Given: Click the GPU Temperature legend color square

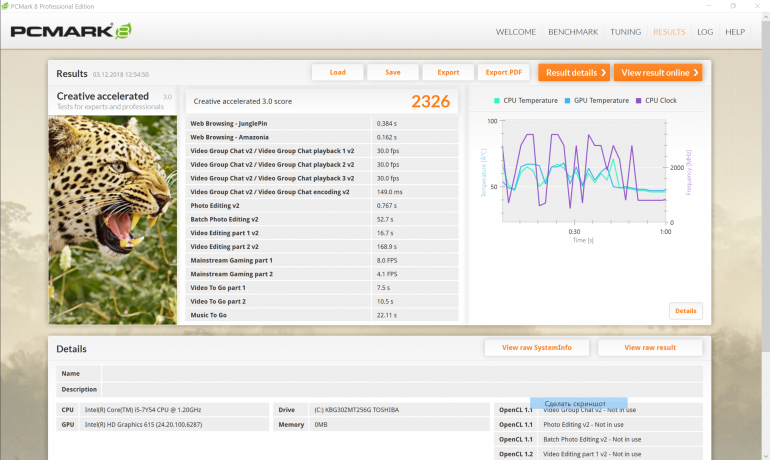Looking at the screenshot, I should pyautogui.click(x=567, y=101).
